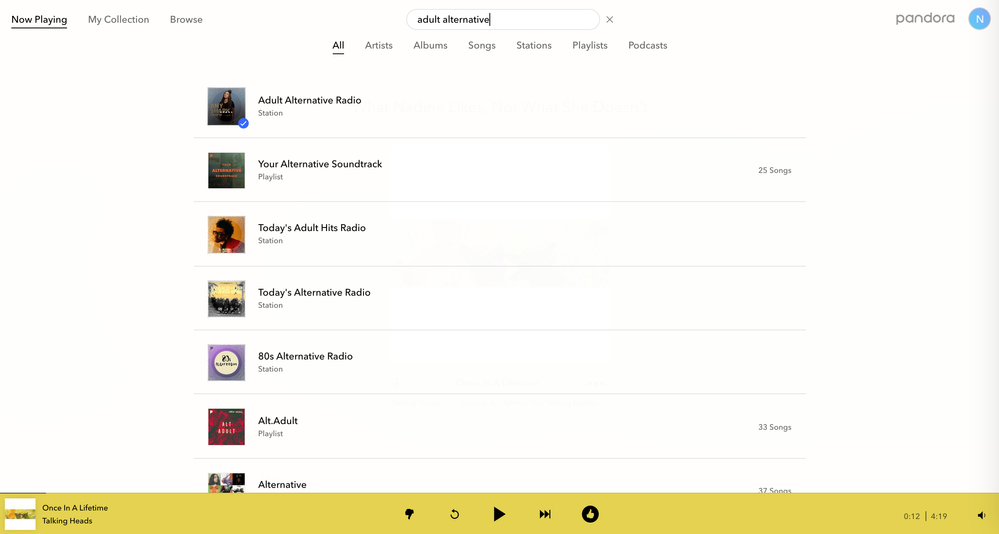Image resolution: width=999 pixels, height=534 pixels.
Task: Click the 80s Alternative Radio thumbnail
Action: [x=226, y=362]
